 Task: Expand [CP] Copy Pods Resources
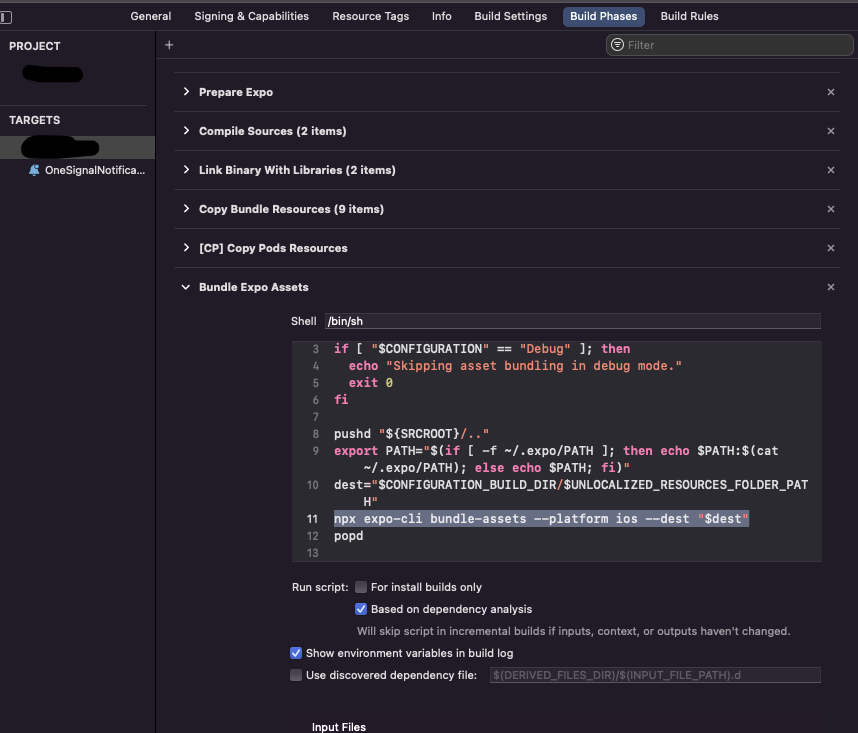(x=186, y=247)
